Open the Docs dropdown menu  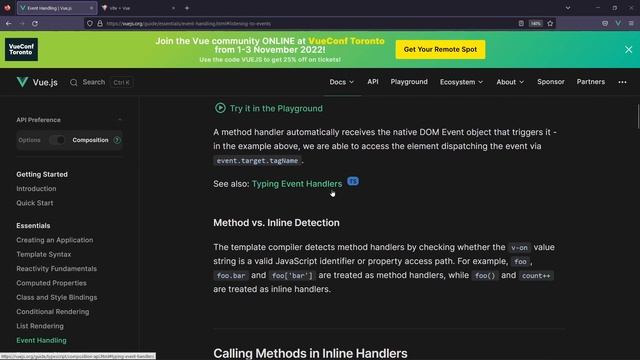(x=342, y=82)
